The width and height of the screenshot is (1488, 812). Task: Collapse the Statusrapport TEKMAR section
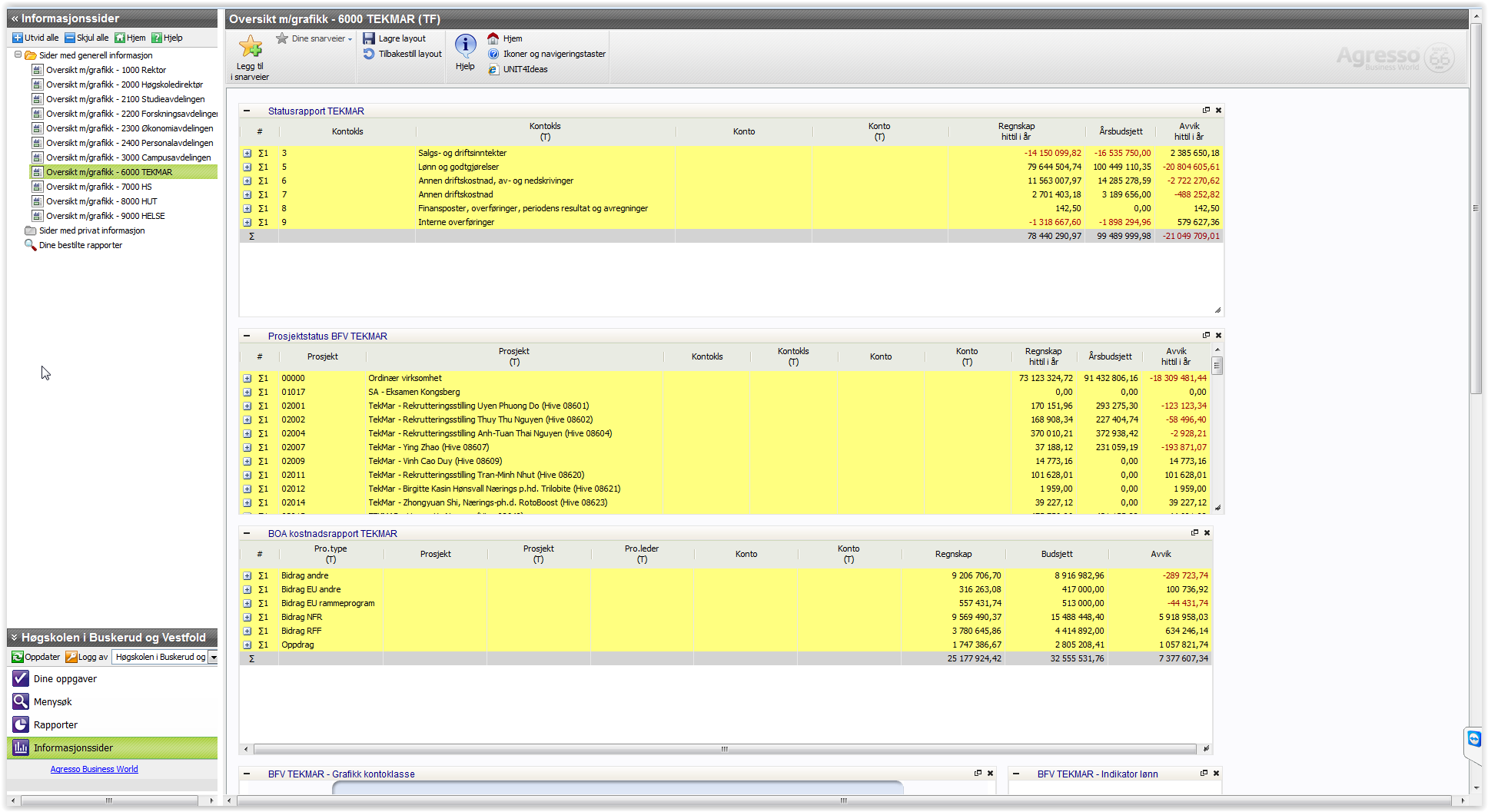pyautogui.click(x=247, y=111)
